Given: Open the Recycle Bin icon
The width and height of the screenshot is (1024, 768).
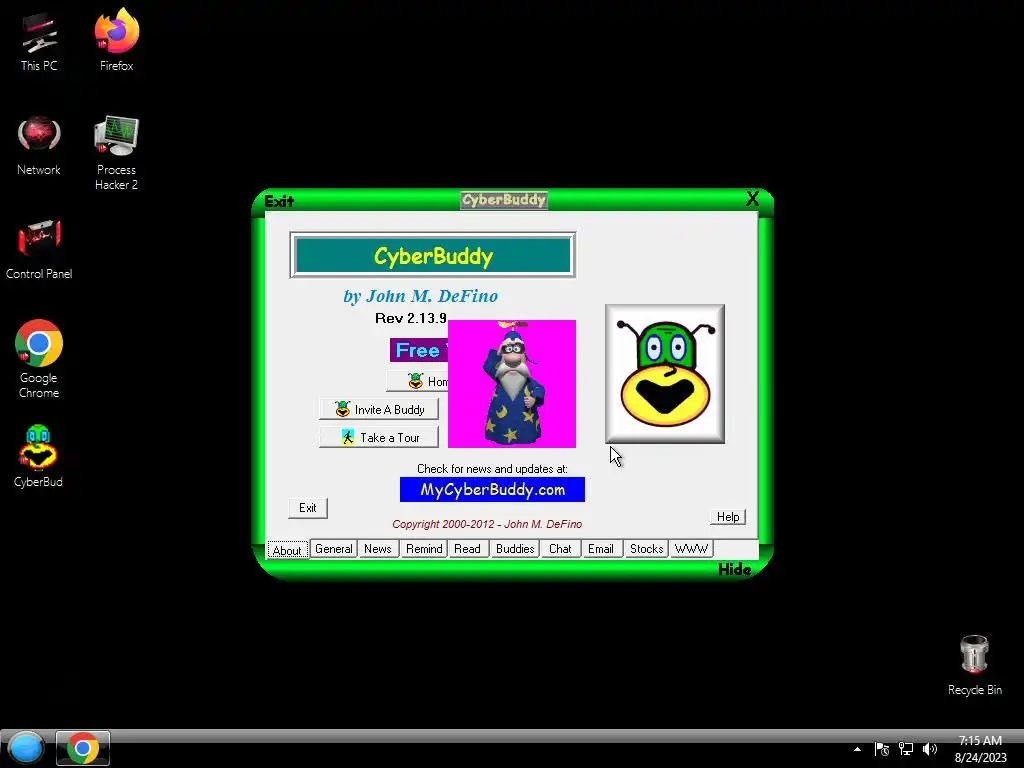Looking at the screenshot, I should [x=974, y=665].
